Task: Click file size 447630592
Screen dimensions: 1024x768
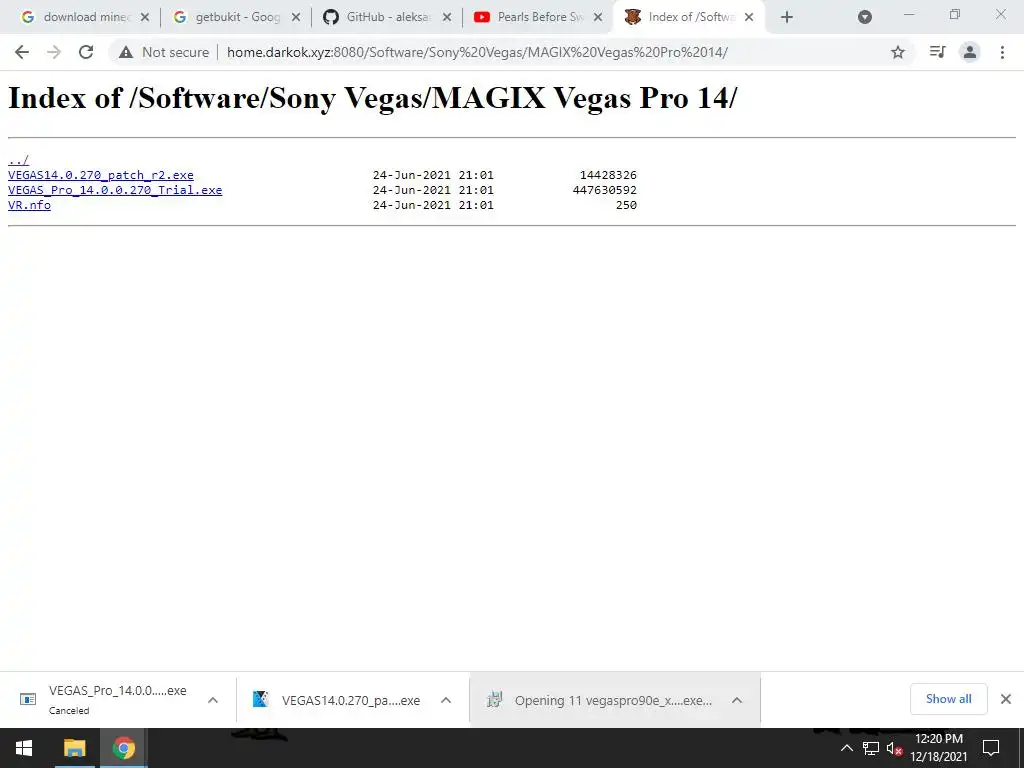Action: click(605, 190)
